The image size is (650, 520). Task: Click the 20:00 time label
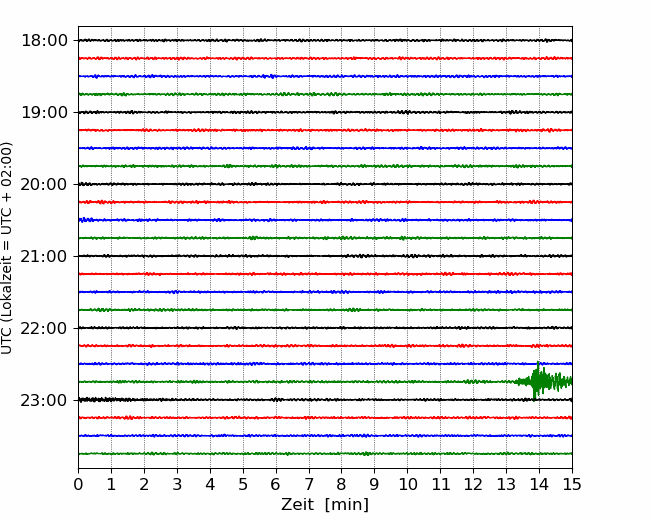(44, 185)
